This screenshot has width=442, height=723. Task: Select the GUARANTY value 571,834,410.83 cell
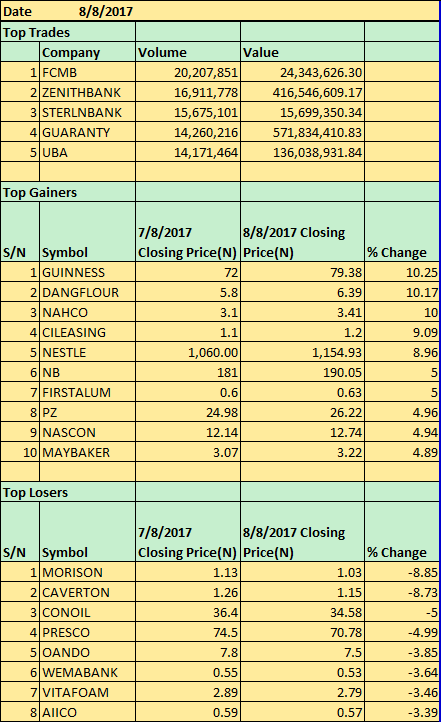[302, 132]
